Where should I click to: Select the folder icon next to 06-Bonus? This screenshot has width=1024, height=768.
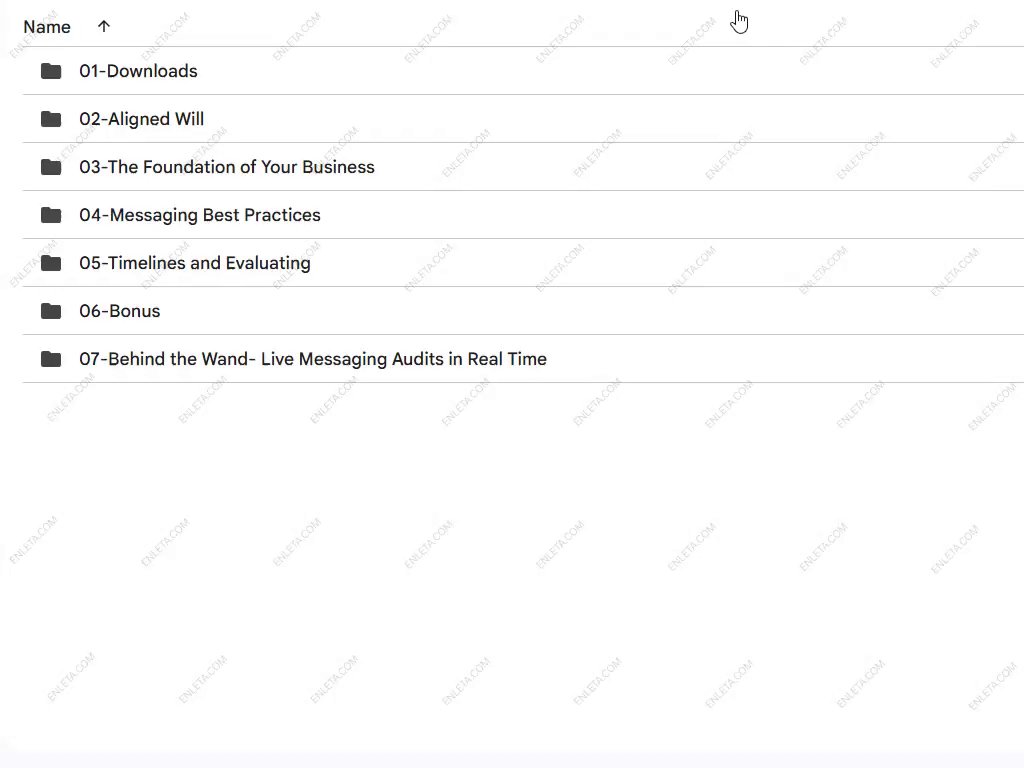[51, 311]
